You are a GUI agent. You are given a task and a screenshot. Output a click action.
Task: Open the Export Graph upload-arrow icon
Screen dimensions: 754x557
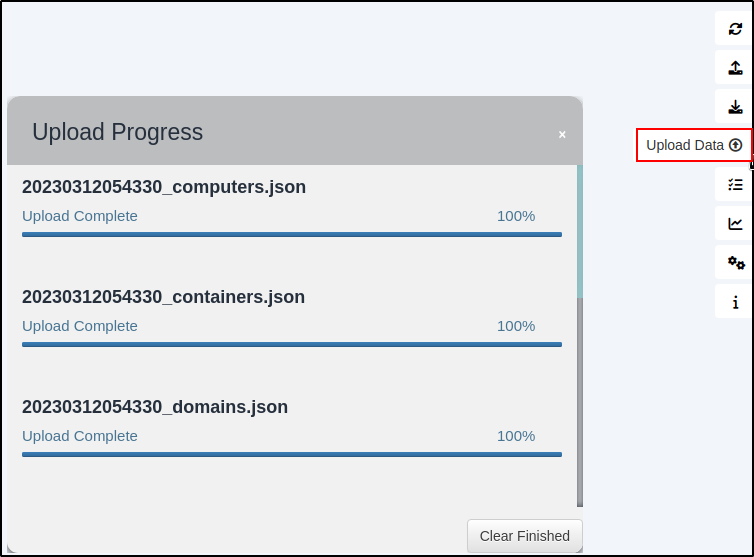coord(735,68)
